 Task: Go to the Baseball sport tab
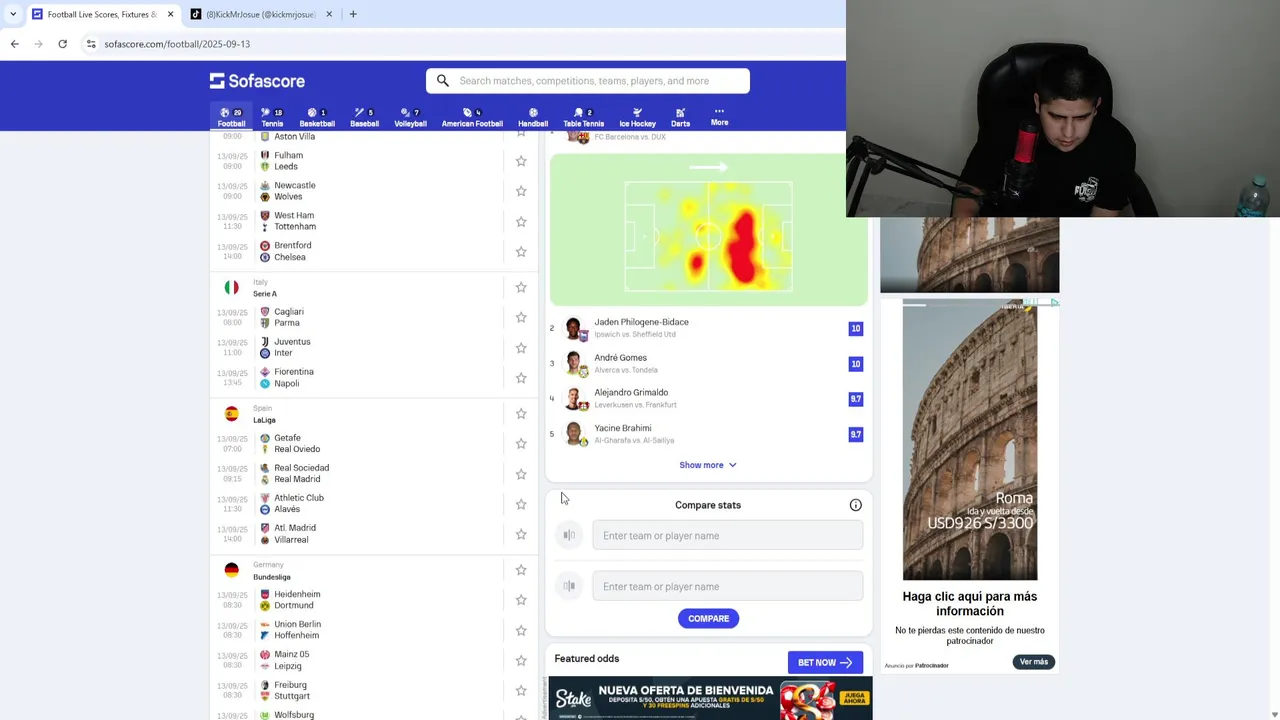click(x=364, y=117)
